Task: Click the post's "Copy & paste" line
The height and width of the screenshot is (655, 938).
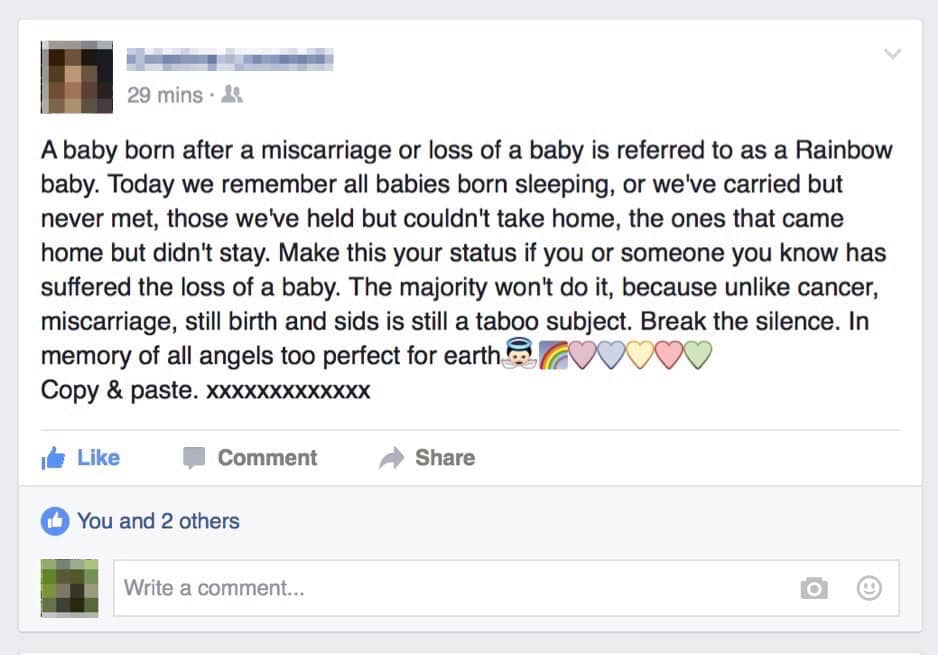Action: (205, 389)
